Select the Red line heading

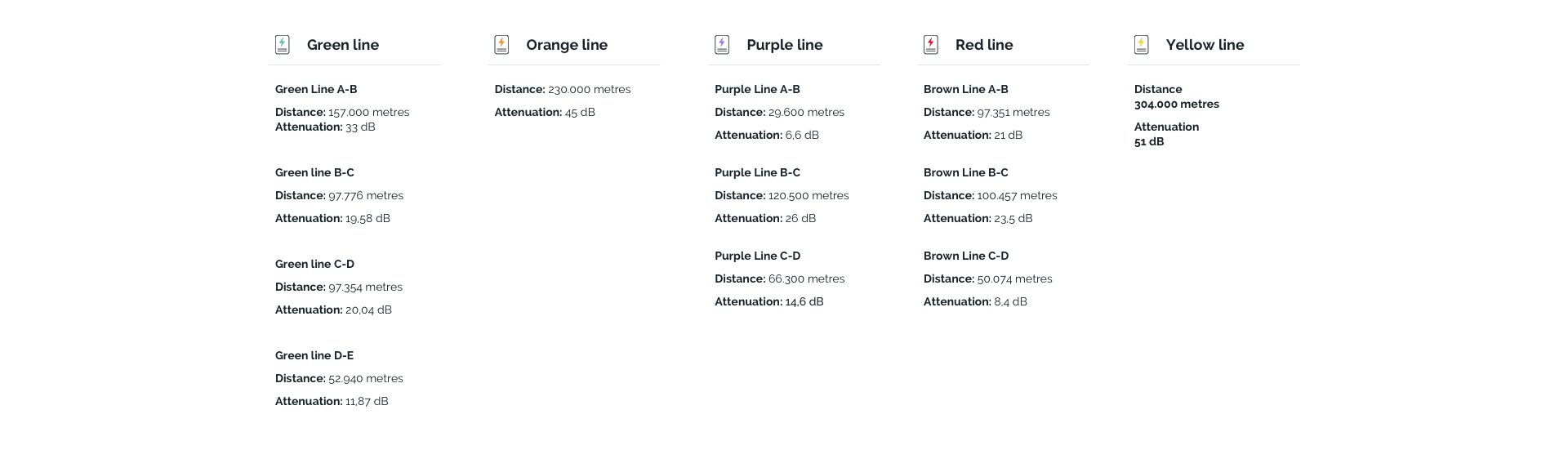click(x=984, y=45)
